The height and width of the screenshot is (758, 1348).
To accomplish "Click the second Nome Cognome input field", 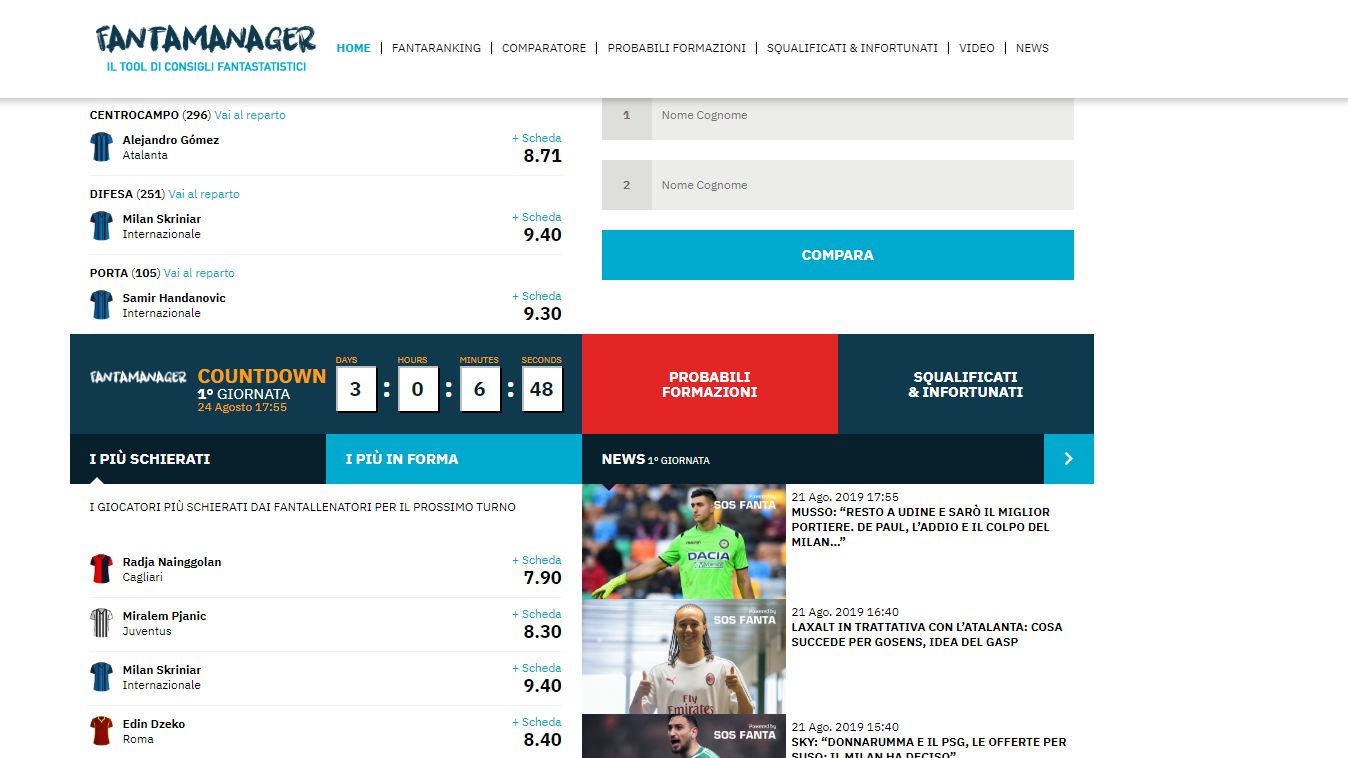I will [x=861, y=185].
